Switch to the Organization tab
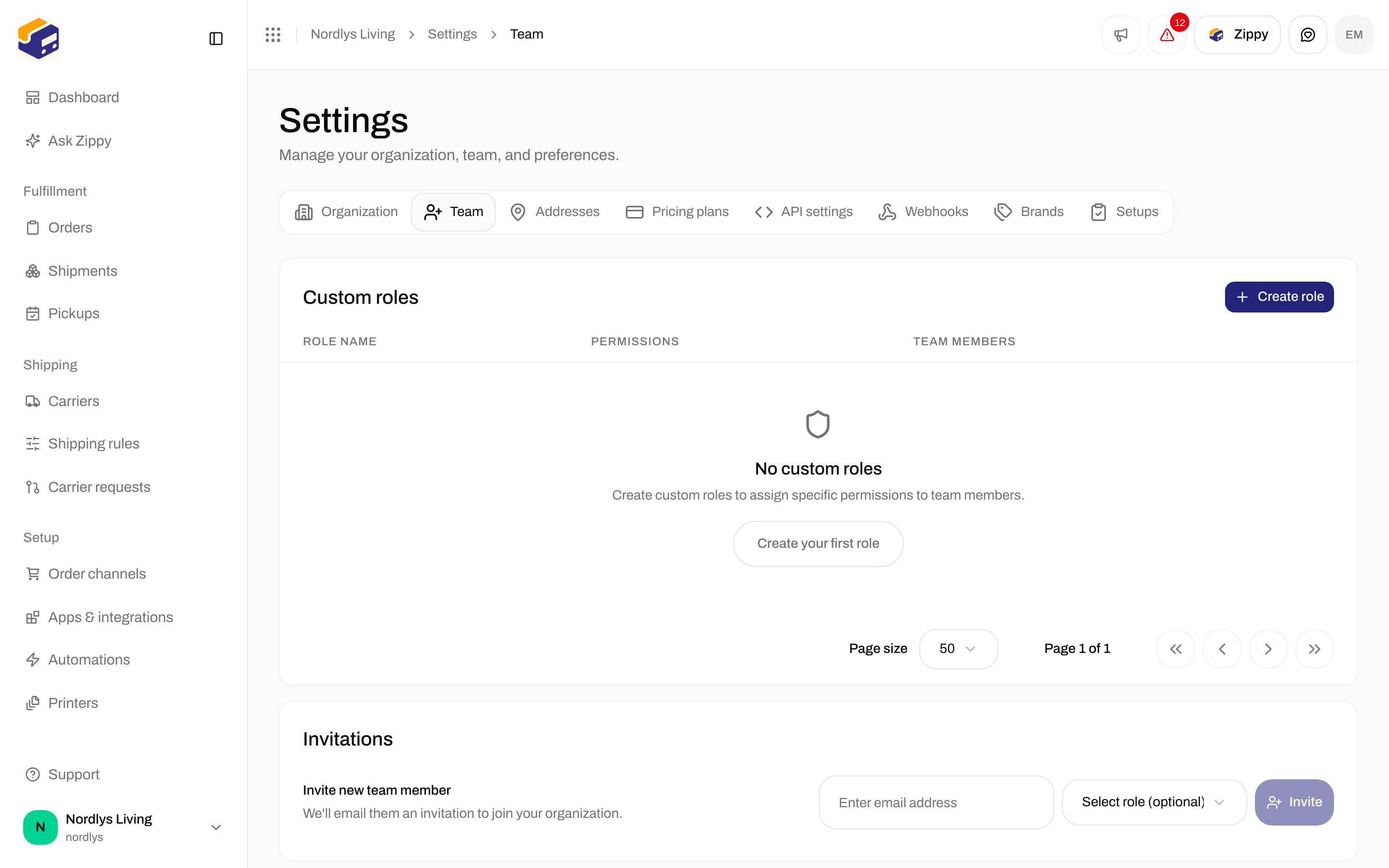The image size is (1389, 868). click(x=346, y=212)
